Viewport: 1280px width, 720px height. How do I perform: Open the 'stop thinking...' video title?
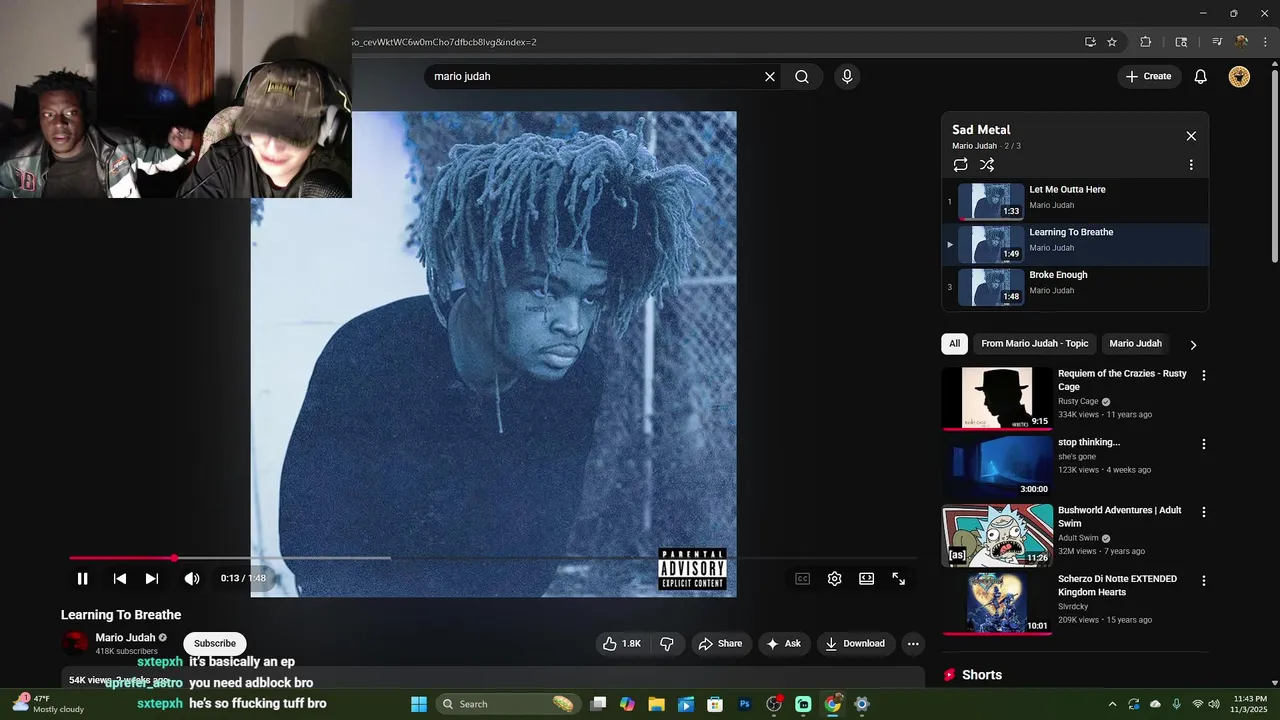pos(1089,442)
